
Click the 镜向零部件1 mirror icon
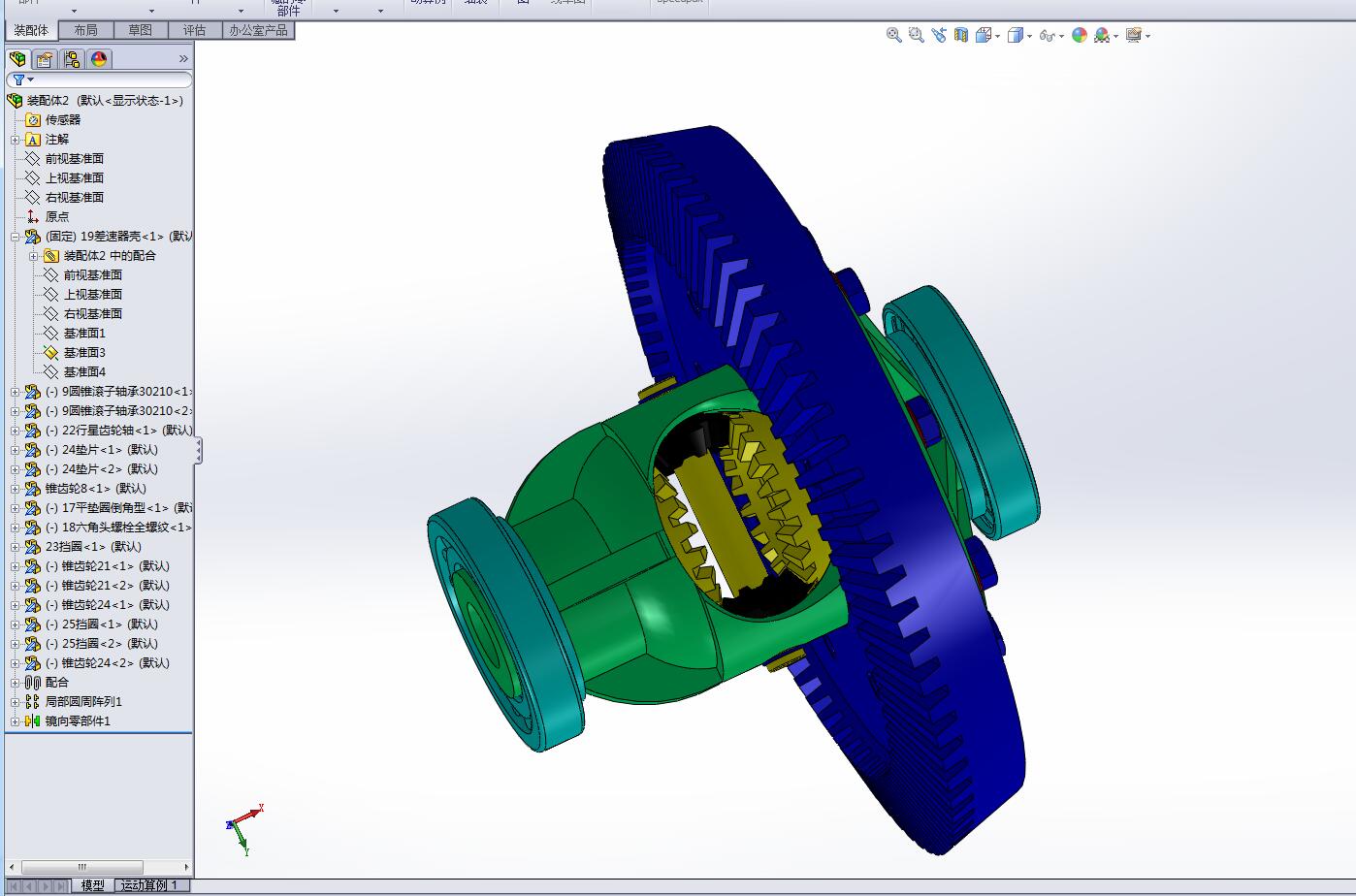(x=33, y=721)
